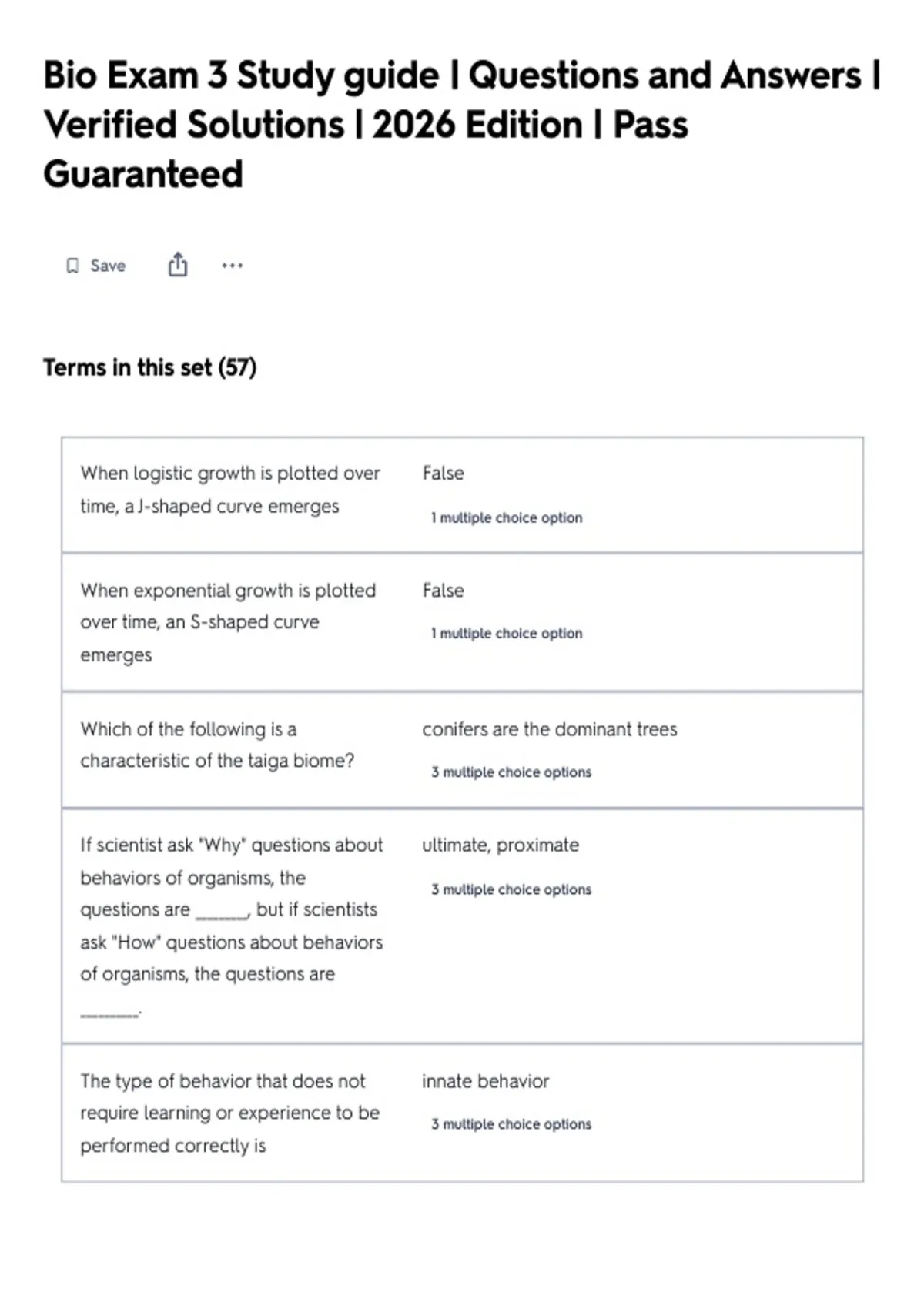Click the study guide title heading
Screen dimensions: 924x1309
(x=462, y=124)
